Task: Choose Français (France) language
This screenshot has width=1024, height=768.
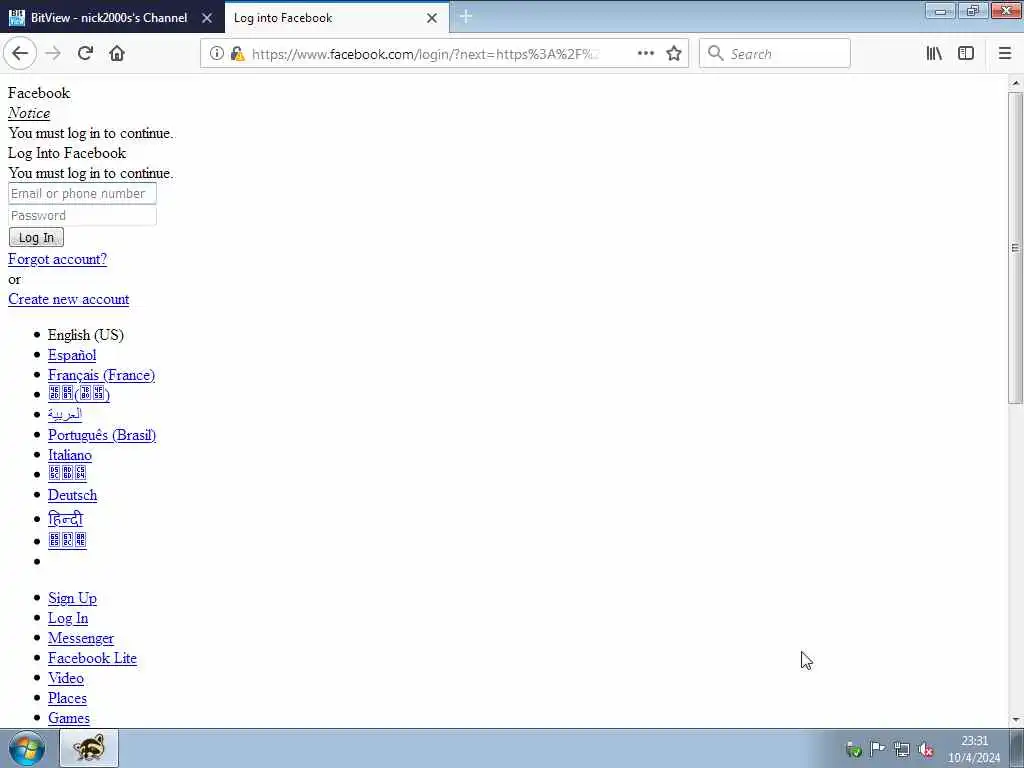Action: pos(101,375)
